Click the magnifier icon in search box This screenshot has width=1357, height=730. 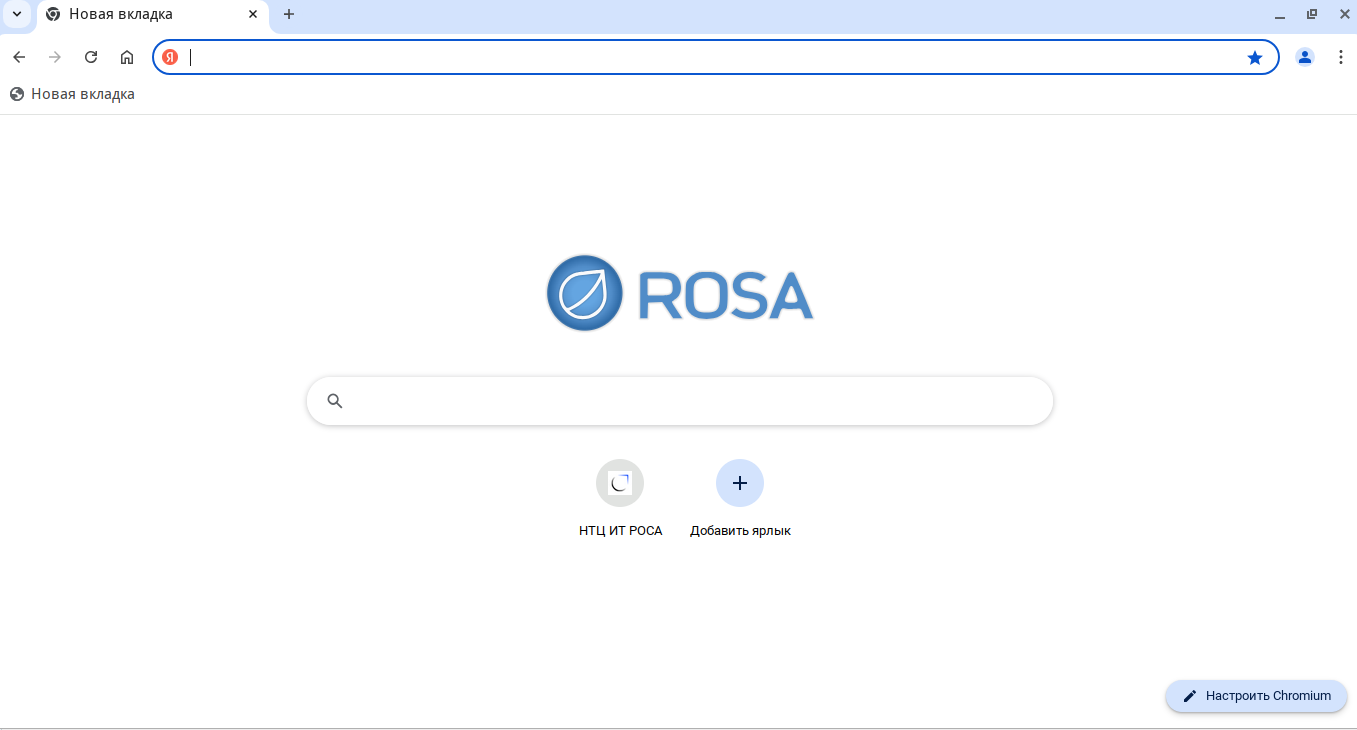[335, 401]
